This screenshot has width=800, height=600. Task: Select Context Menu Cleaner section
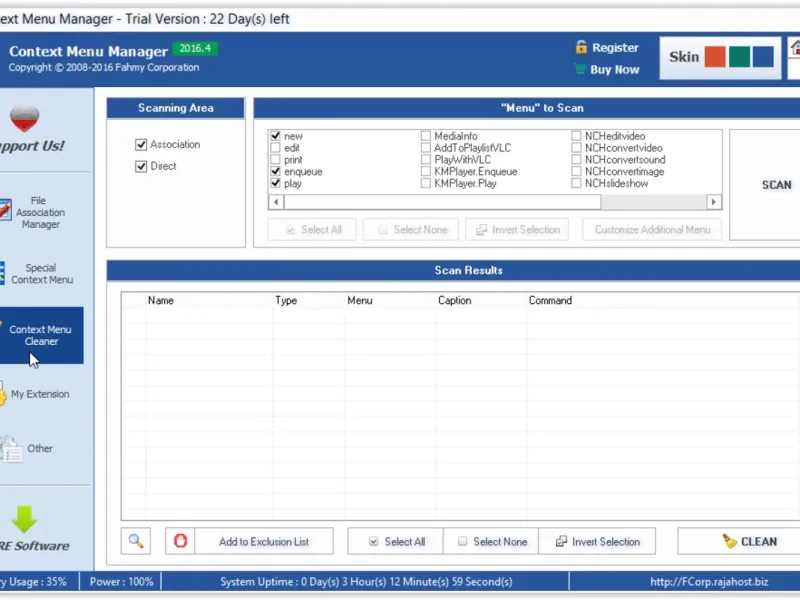pyautogui.click(x=41, y=335)
